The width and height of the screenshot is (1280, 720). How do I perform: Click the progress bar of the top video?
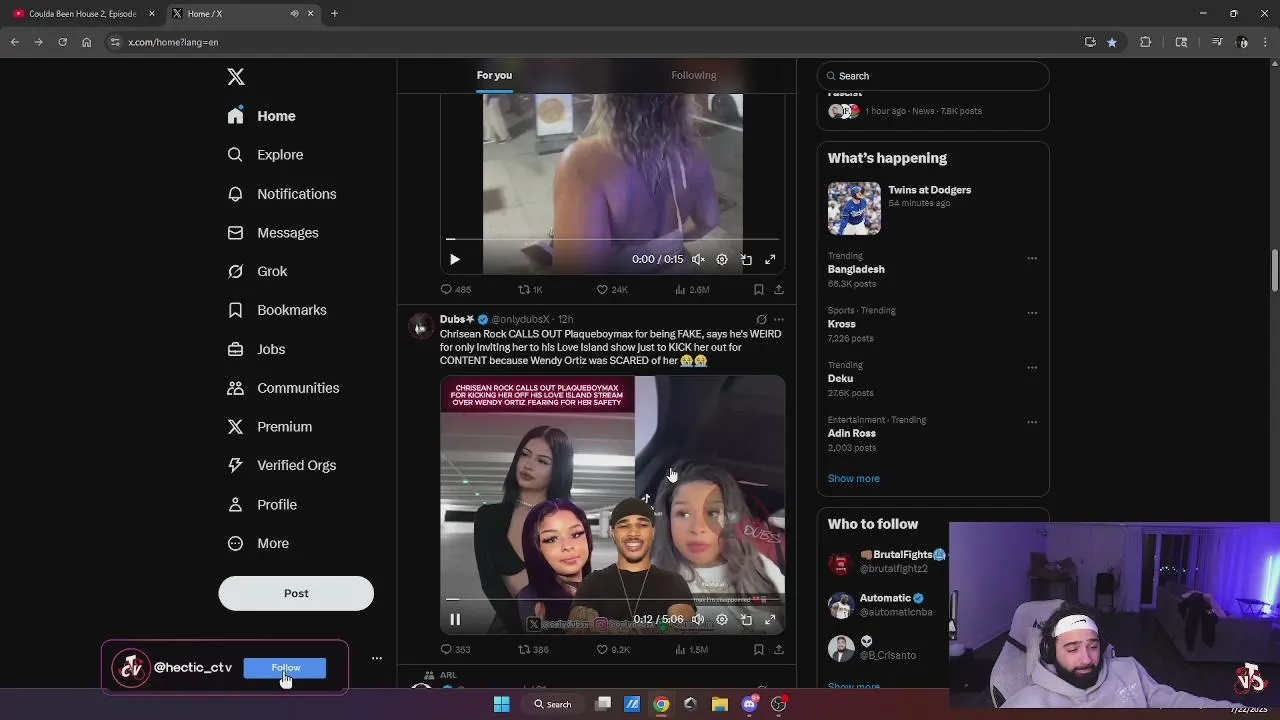click(x=612, y=240)
